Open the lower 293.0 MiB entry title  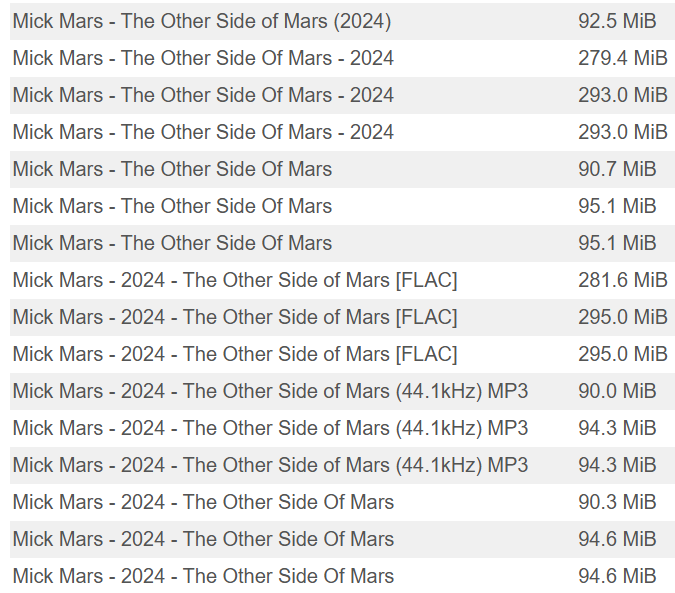tap(203, 132)
